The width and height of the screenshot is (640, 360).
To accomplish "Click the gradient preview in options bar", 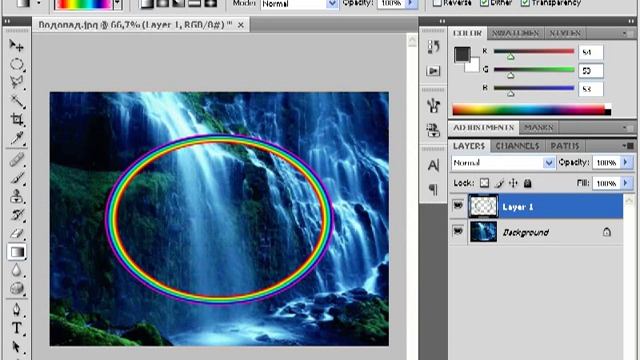I will coord(84,4).
